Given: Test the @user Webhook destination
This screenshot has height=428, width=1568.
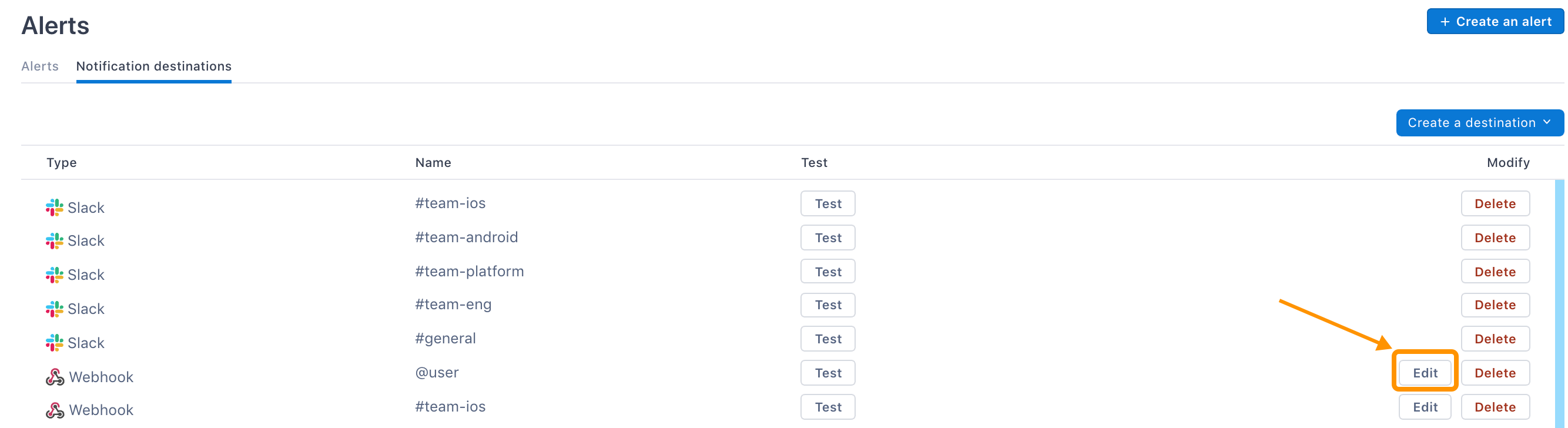Looking at the screenshot, I should pyautogui.click(x=828, y=373).
